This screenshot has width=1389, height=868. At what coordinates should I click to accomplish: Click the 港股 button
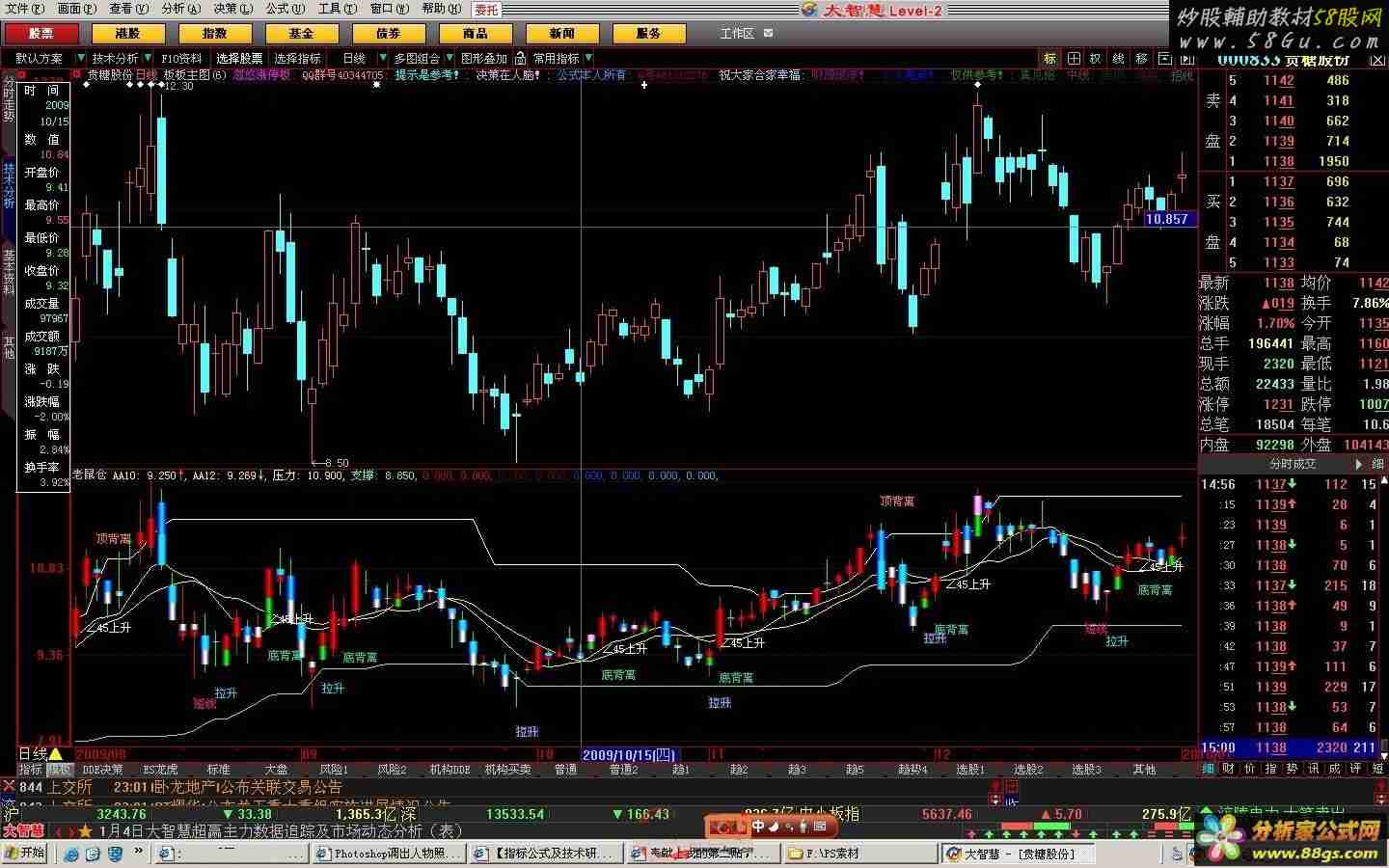tap(128, 33)
